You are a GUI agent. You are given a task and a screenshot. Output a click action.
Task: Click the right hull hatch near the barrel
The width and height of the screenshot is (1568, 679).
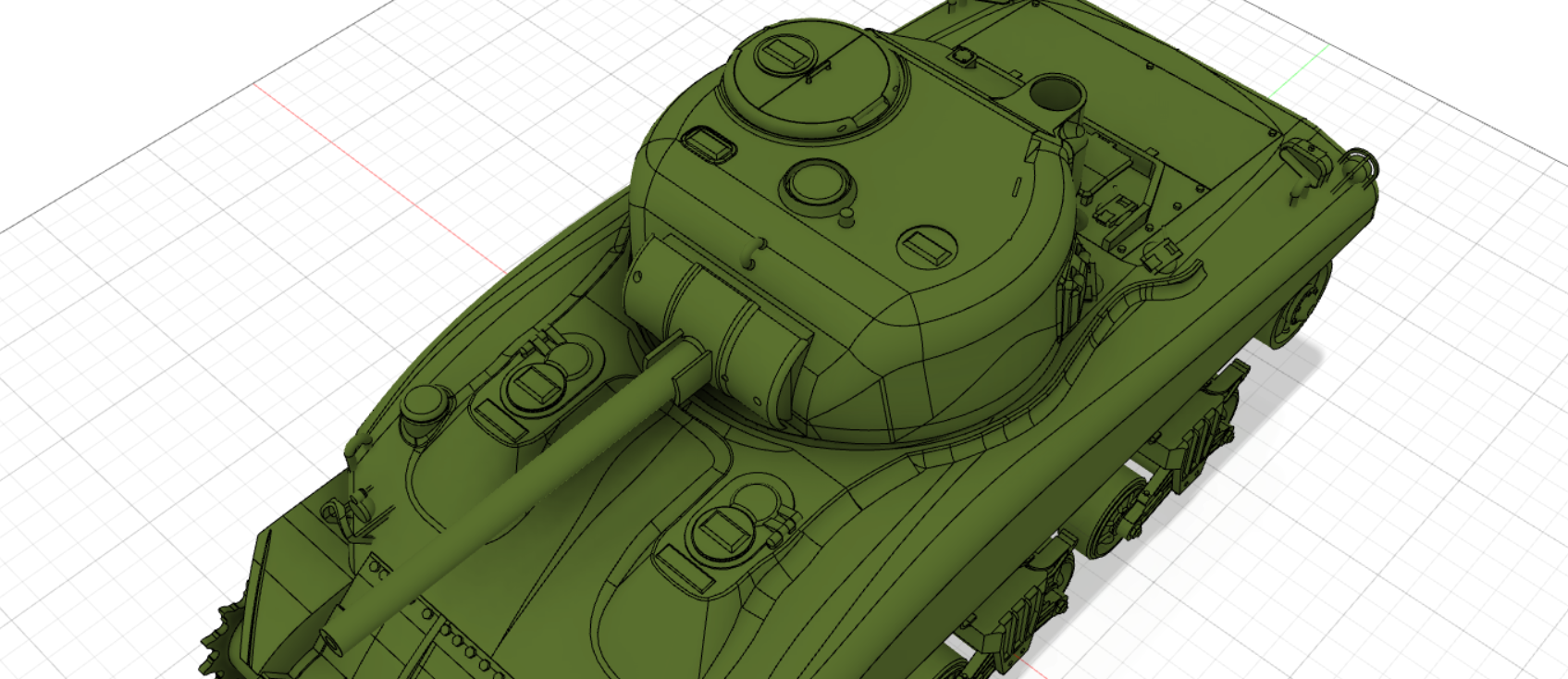pyautogui.click(x=725, y=534)
